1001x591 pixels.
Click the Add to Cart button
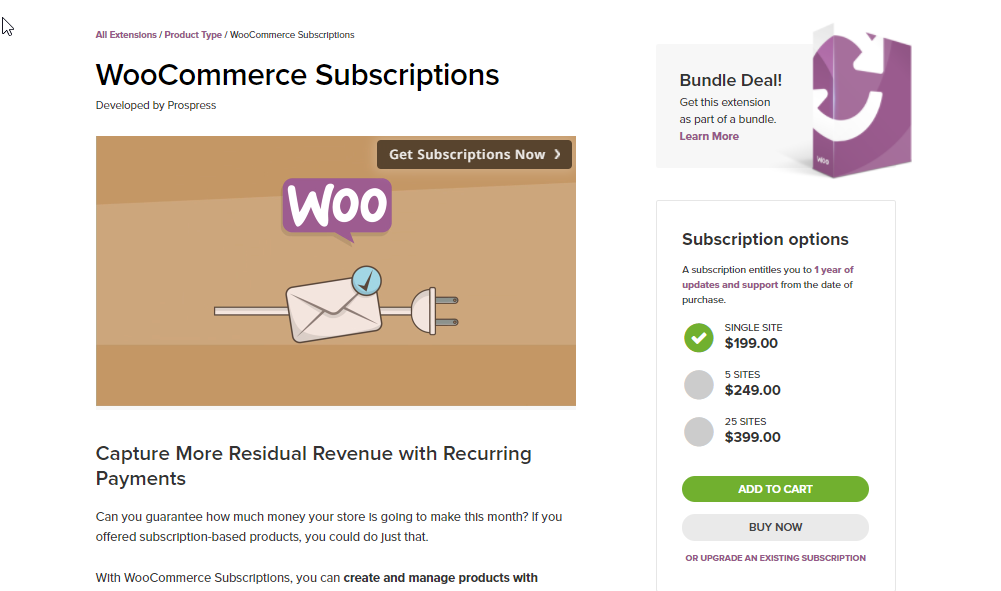775,489
